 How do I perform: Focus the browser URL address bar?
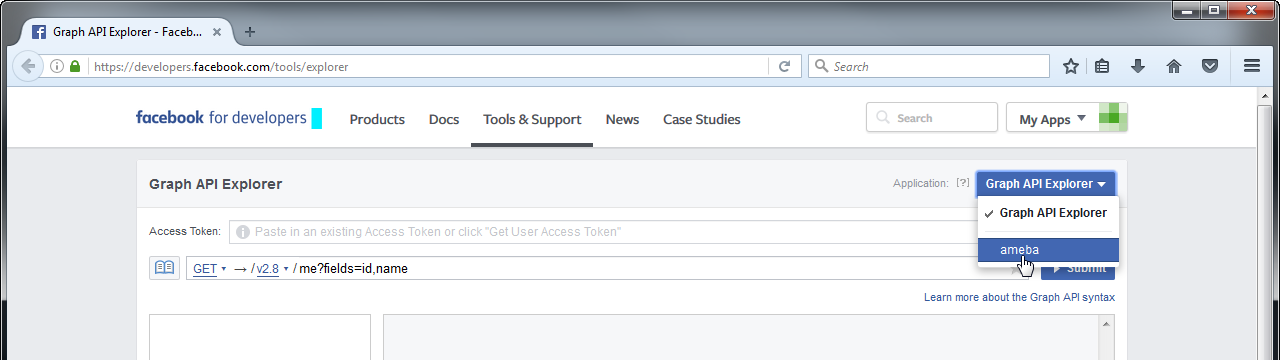tap(430, 67)
